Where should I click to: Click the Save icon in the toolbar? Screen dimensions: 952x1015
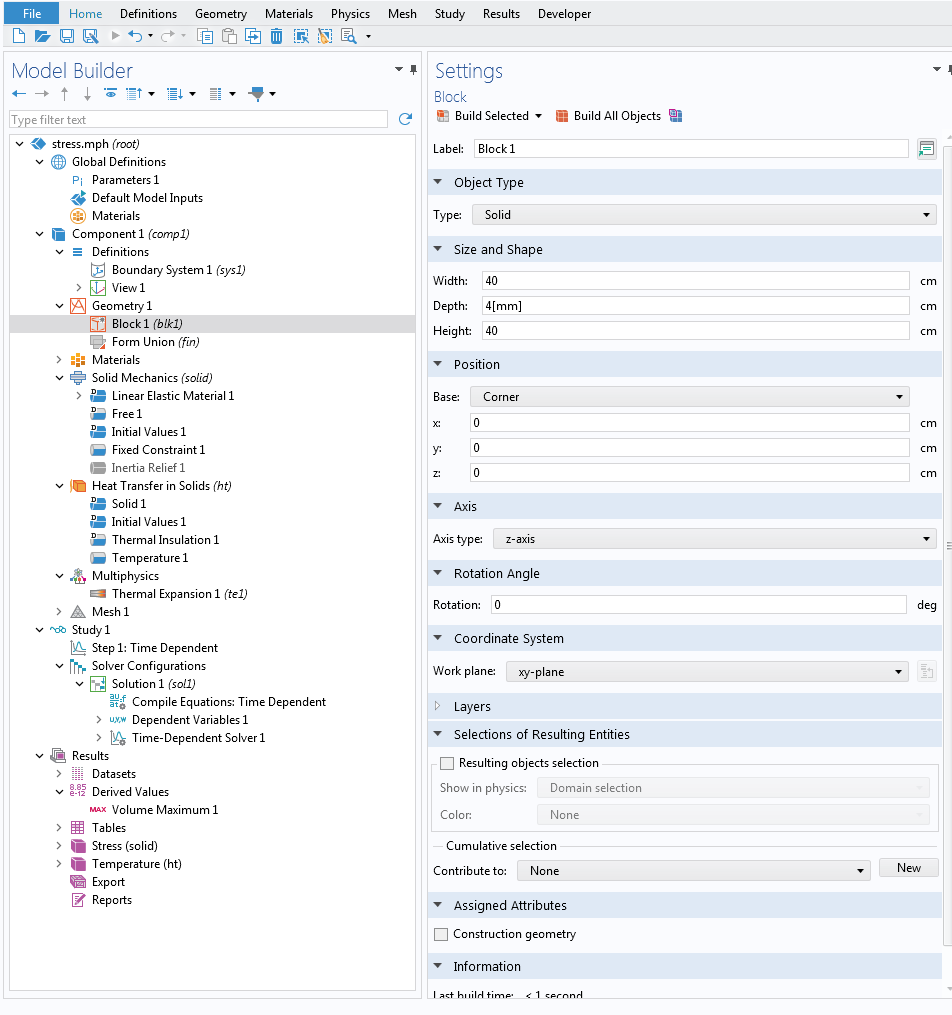(x=66, y=36)
